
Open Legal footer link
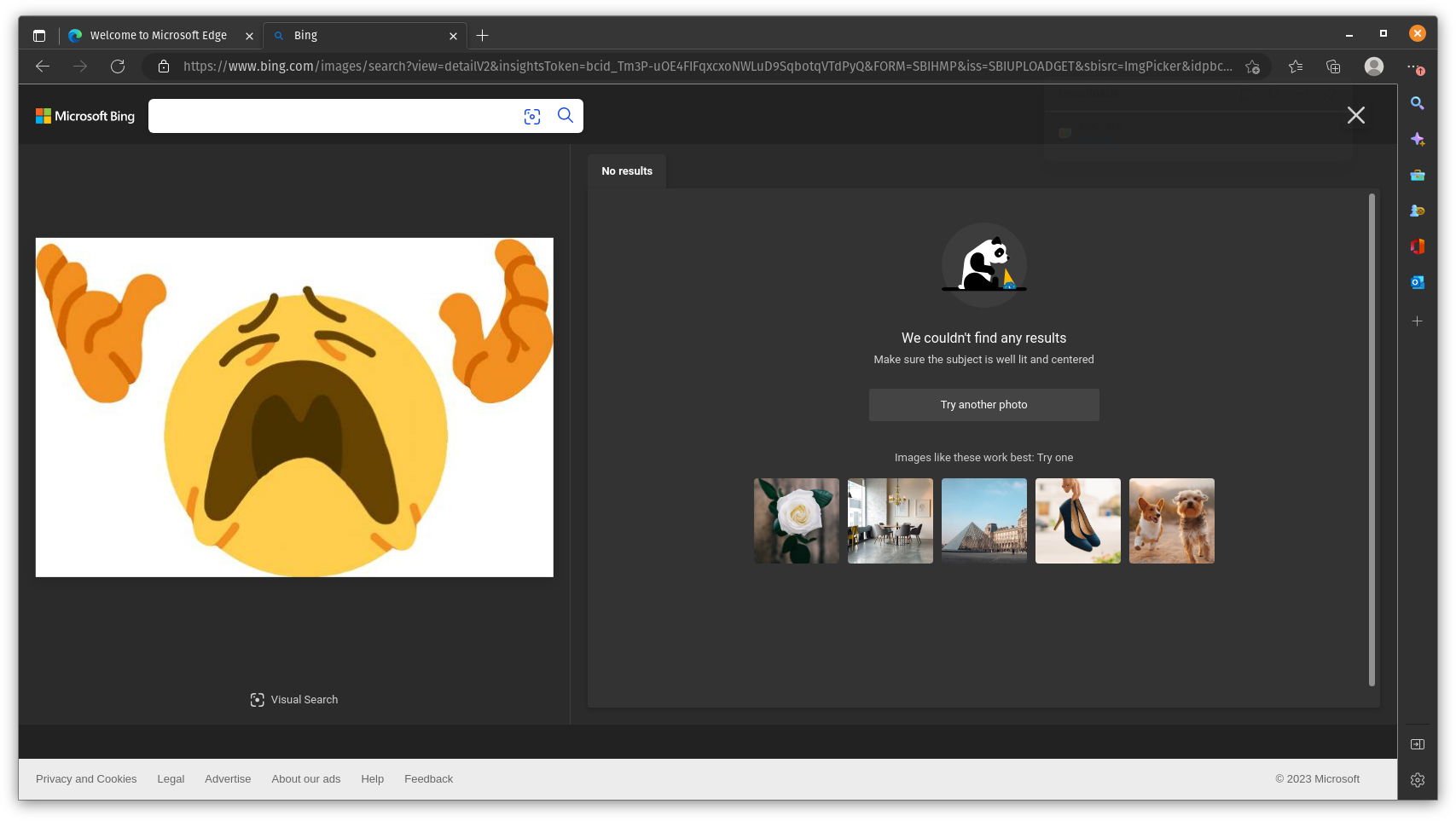click(x=171, y=779)
